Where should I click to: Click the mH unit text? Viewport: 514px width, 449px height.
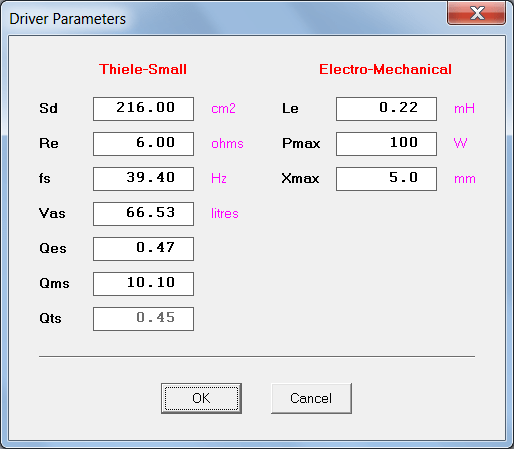465,108
